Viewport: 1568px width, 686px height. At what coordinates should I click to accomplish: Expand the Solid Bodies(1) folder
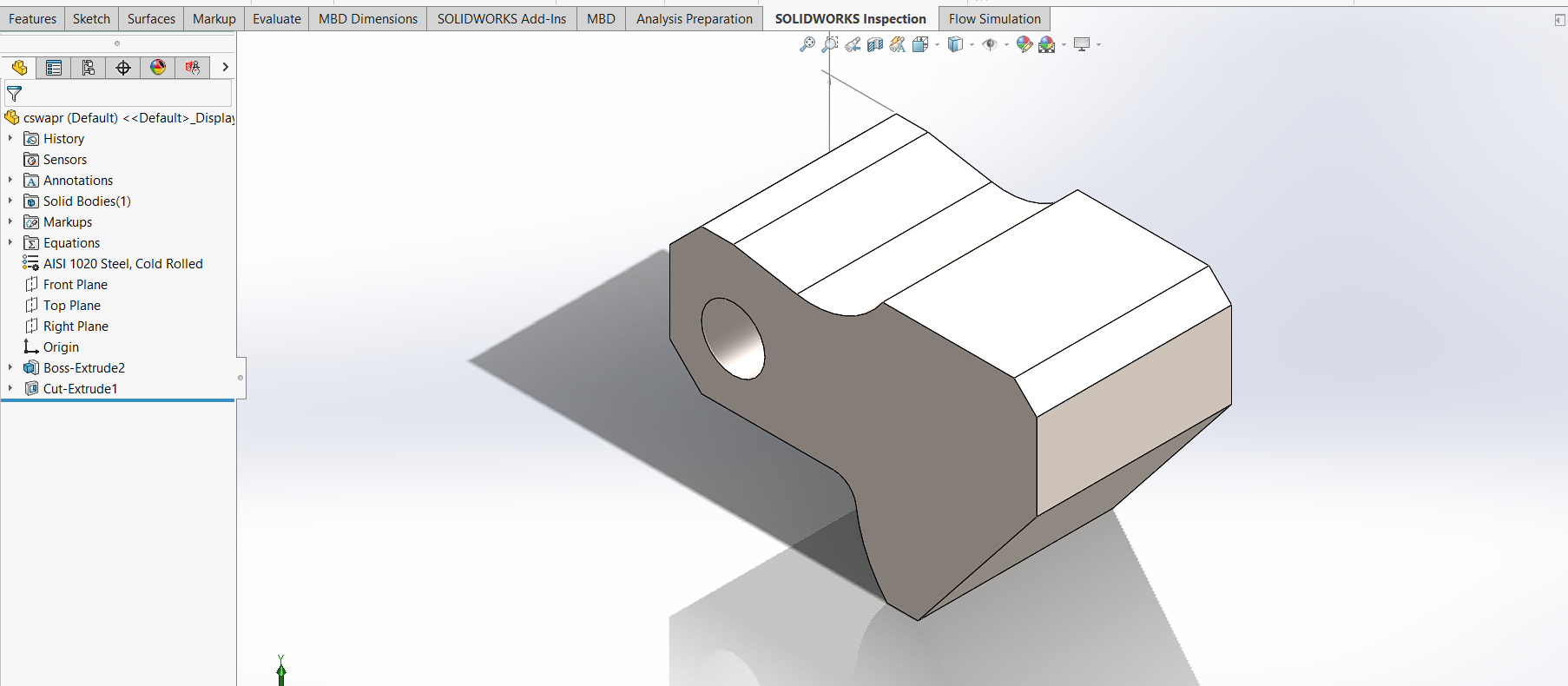[x=10, y=201]
